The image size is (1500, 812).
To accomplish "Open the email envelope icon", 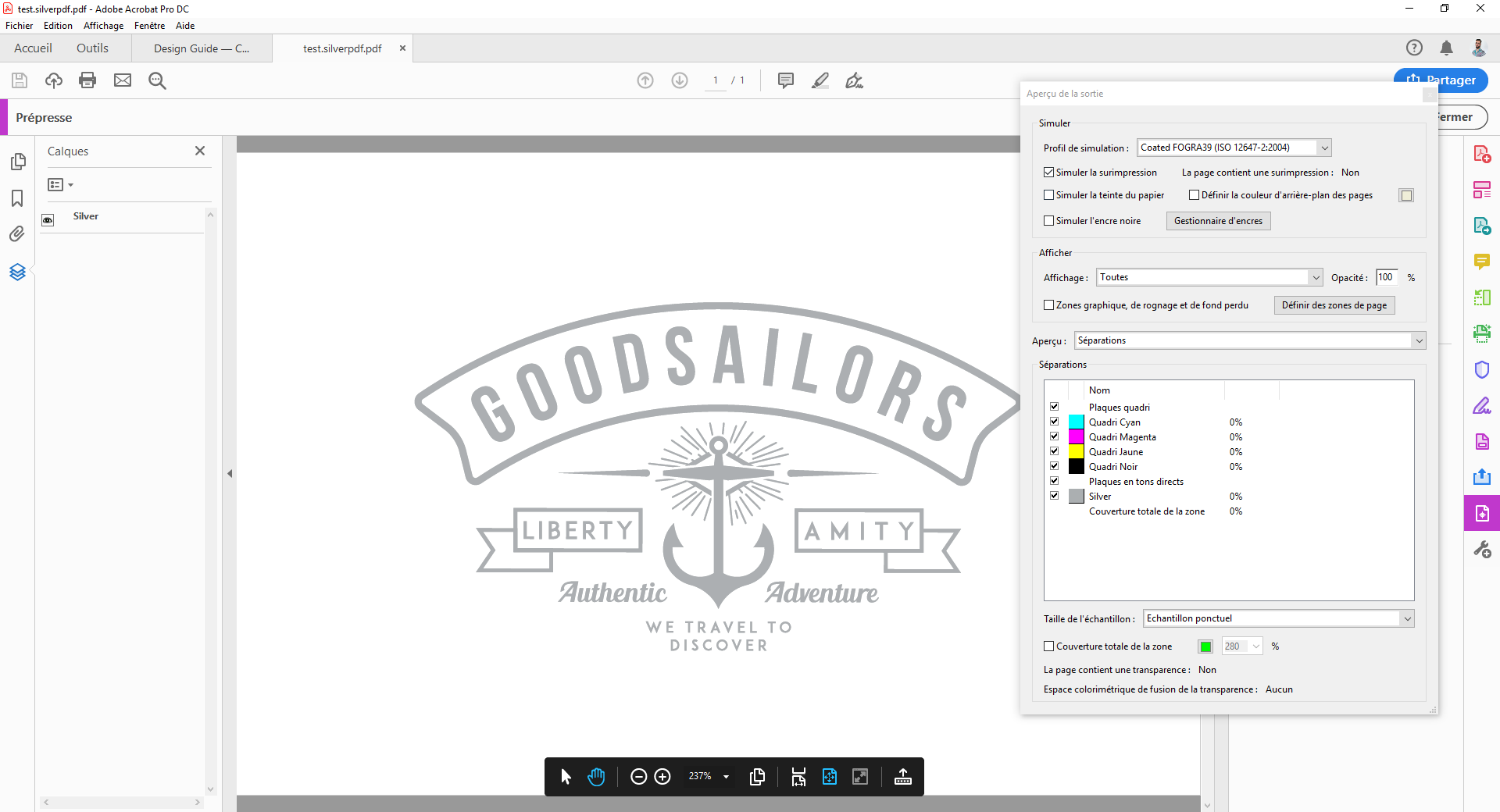I will click(123, 80).
